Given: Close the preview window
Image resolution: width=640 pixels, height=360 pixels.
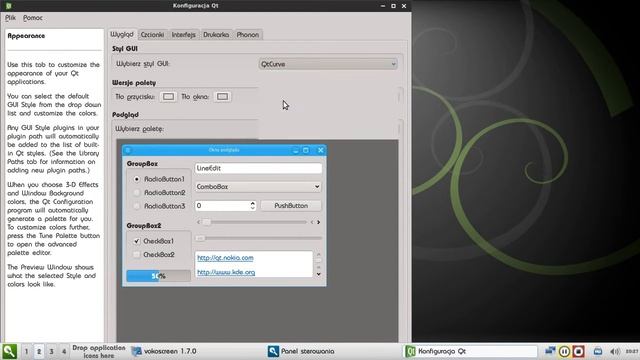Looking at the screenshot, I should pos(321,150).
